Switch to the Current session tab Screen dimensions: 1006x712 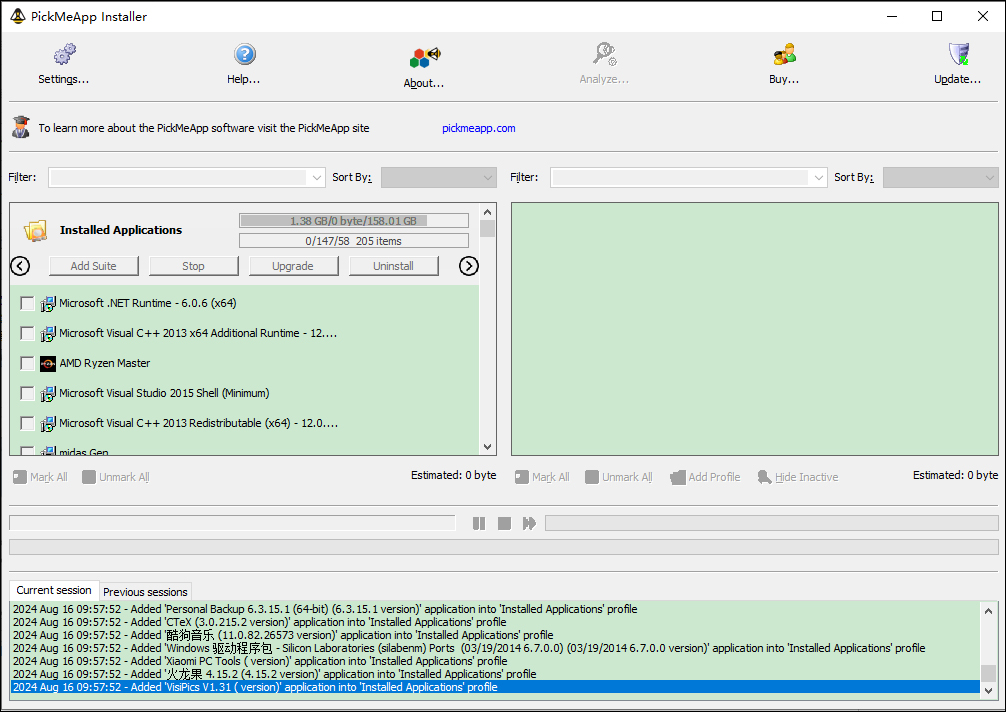tap(54, 590)
